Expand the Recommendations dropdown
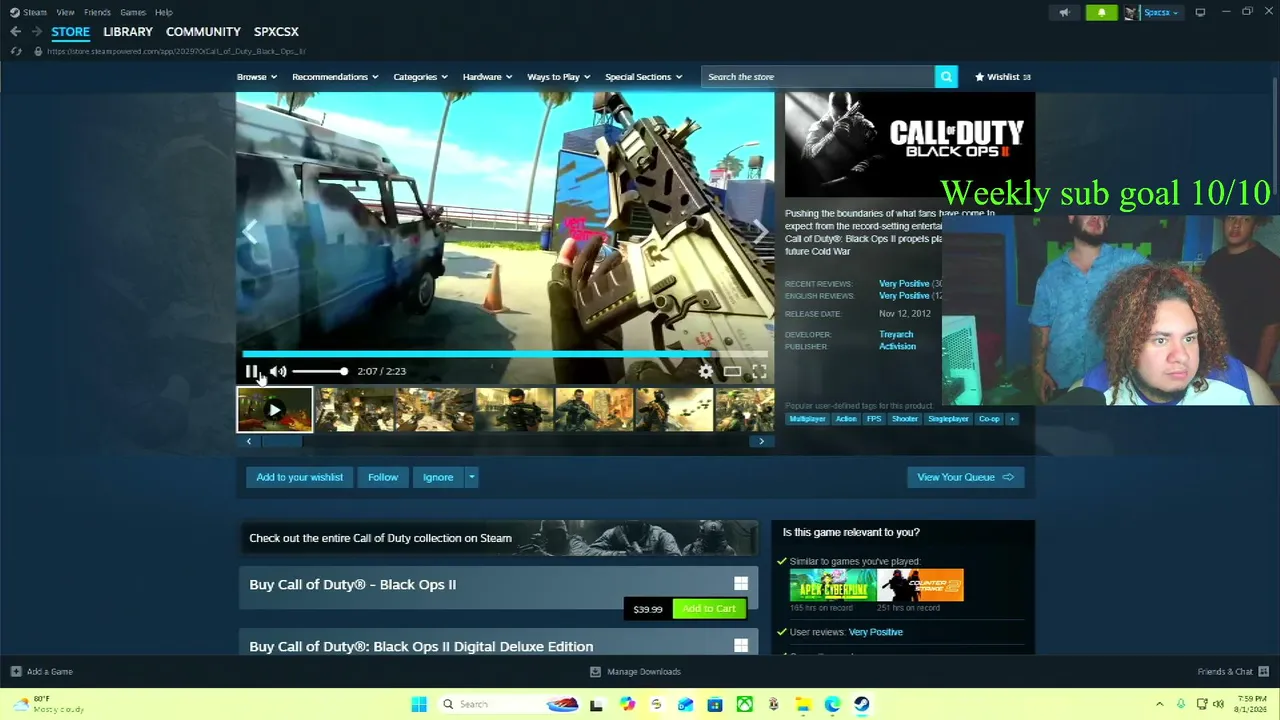The height and width of the screenshot is (720, 1280). [x=335, y=77]
